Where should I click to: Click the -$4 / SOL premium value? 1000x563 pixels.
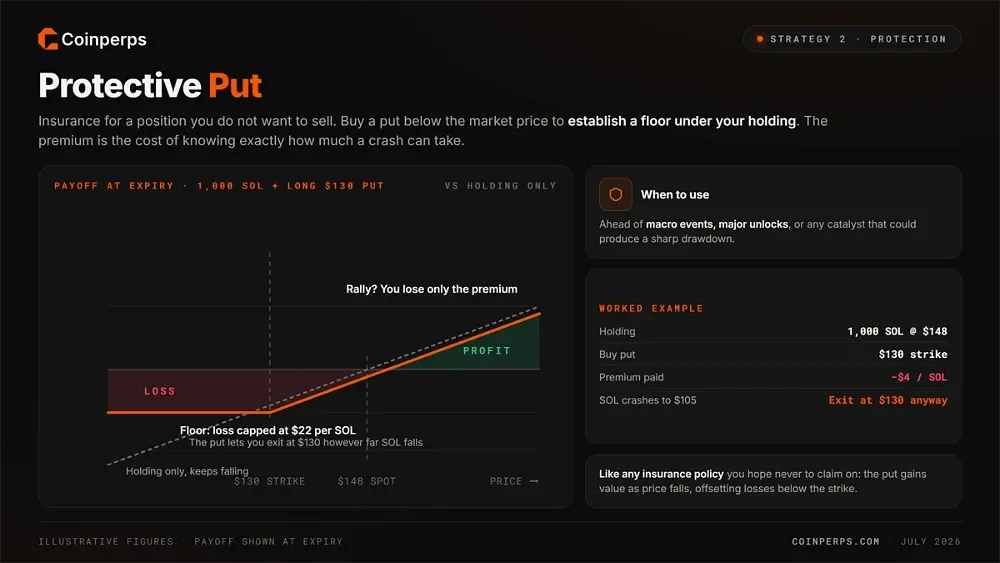[x=919, y=377]
